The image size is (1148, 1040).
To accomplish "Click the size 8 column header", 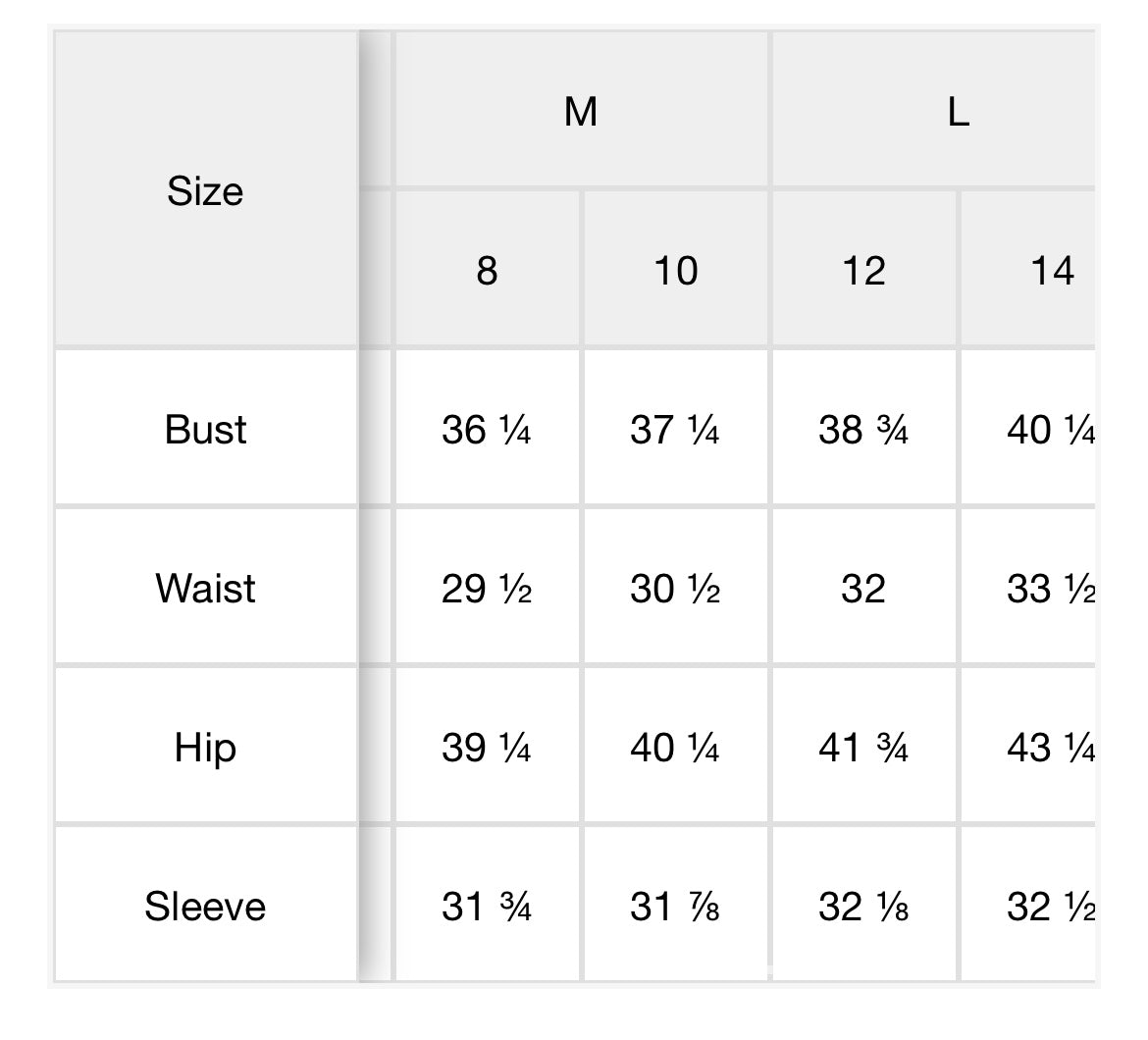I will pos(487,270).
